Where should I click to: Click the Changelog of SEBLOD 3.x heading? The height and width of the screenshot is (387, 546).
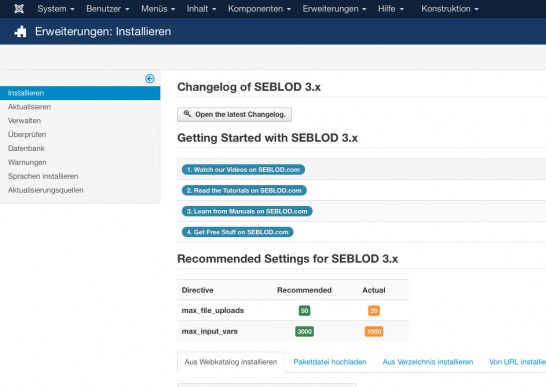pos(249,87)
